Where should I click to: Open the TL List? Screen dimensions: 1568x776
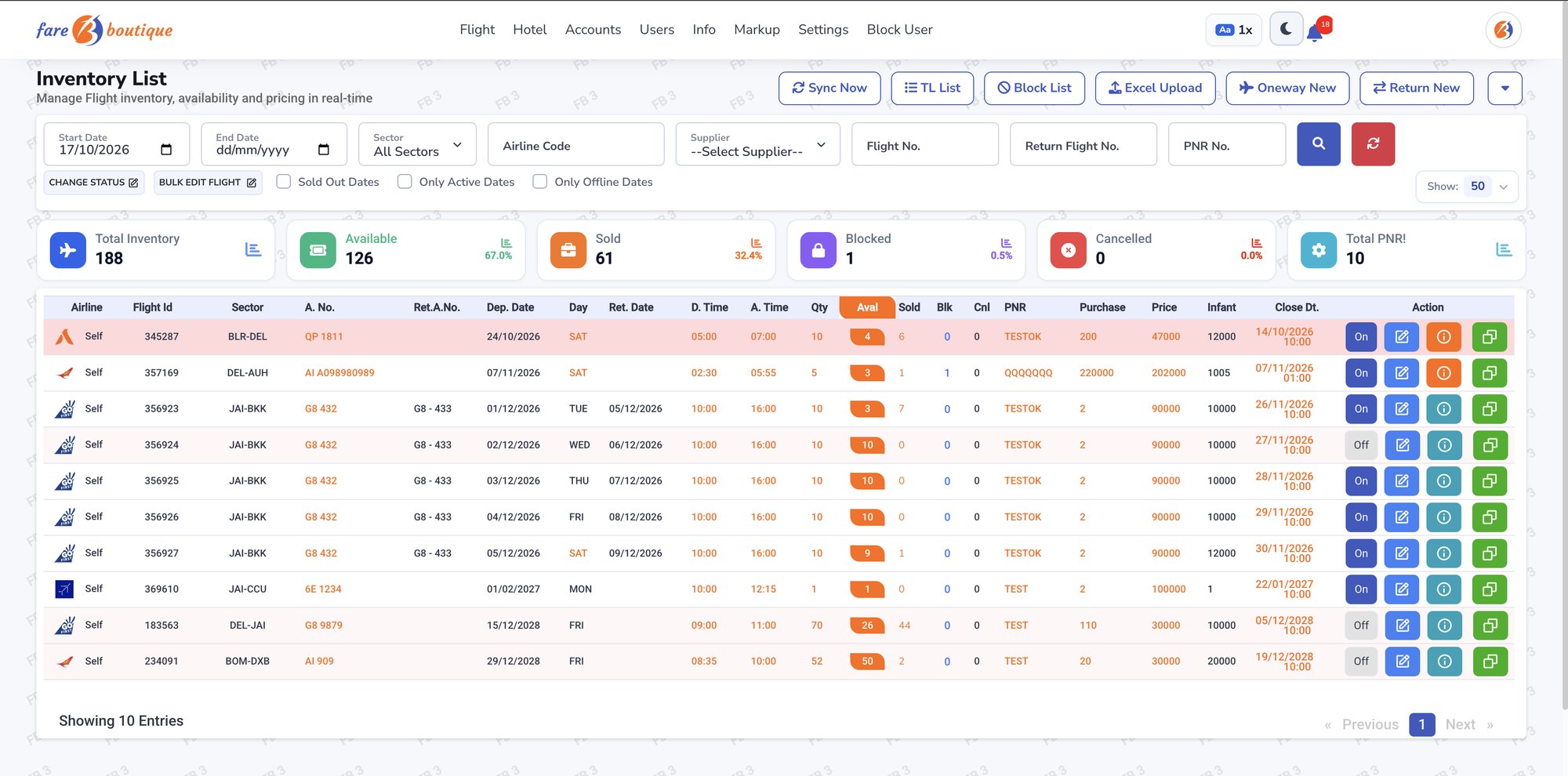click(932, 89)
